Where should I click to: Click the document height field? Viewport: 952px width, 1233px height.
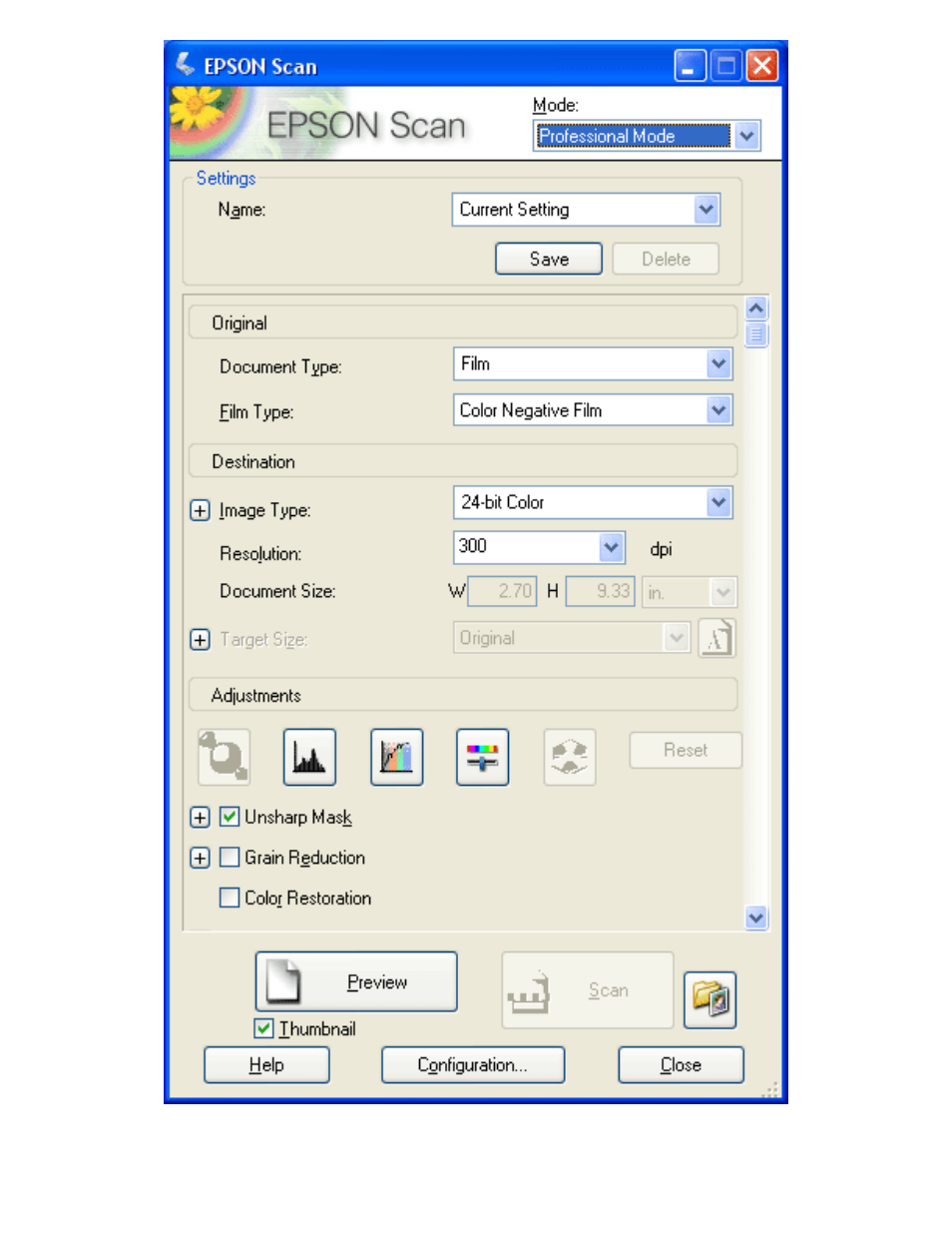click(601, 592)
